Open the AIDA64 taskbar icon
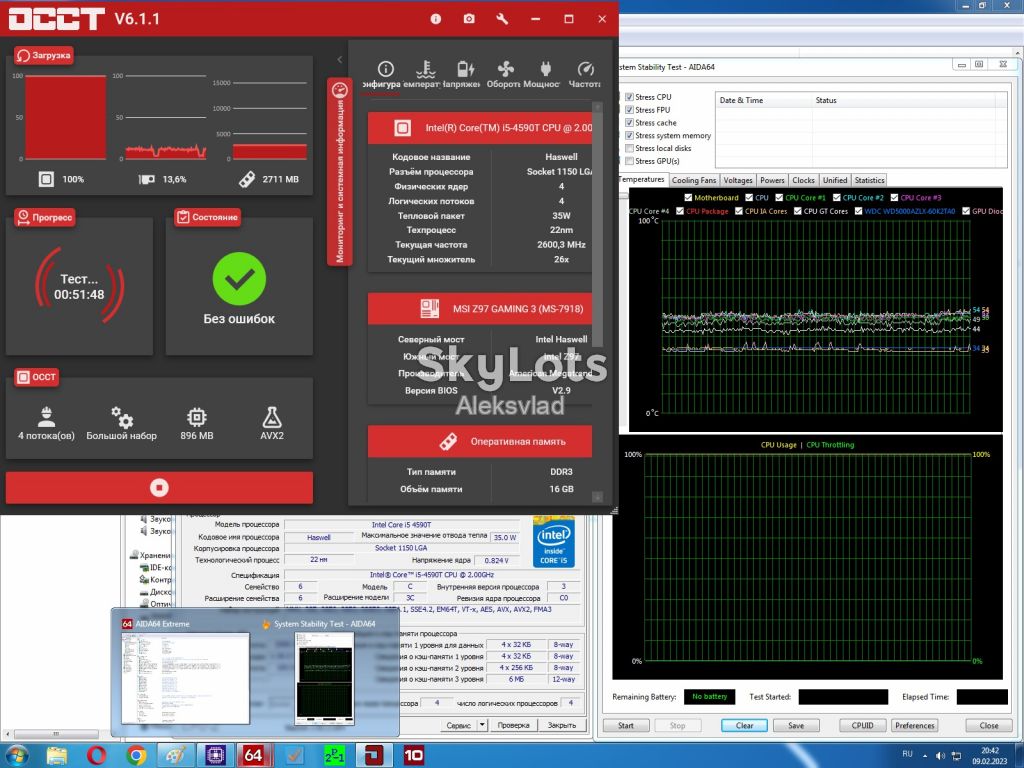 253,756
